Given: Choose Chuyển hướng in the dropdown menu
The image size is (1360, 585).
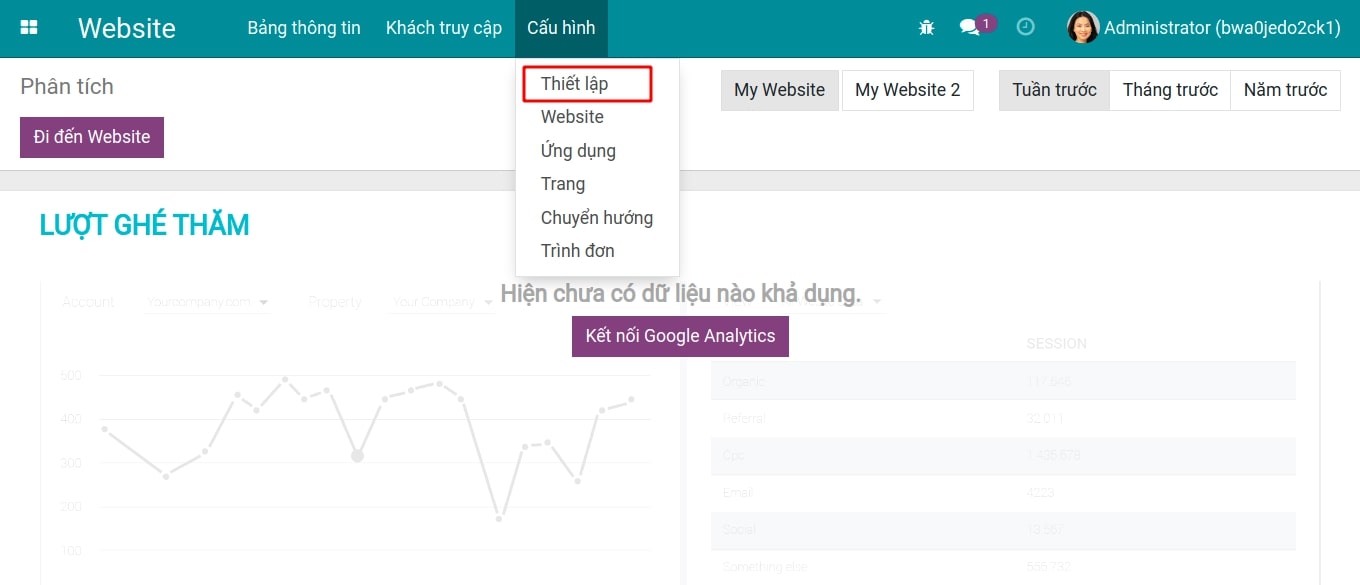Looking at the screenshot, I should point(596,217).
